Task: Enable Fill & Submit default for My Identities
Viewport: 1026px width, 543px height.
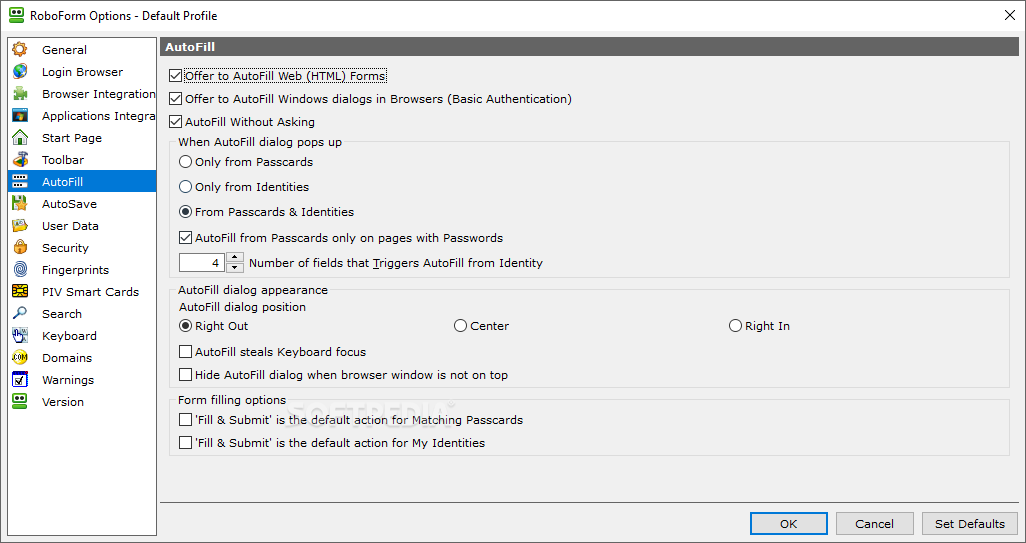Action: point(185,443)
